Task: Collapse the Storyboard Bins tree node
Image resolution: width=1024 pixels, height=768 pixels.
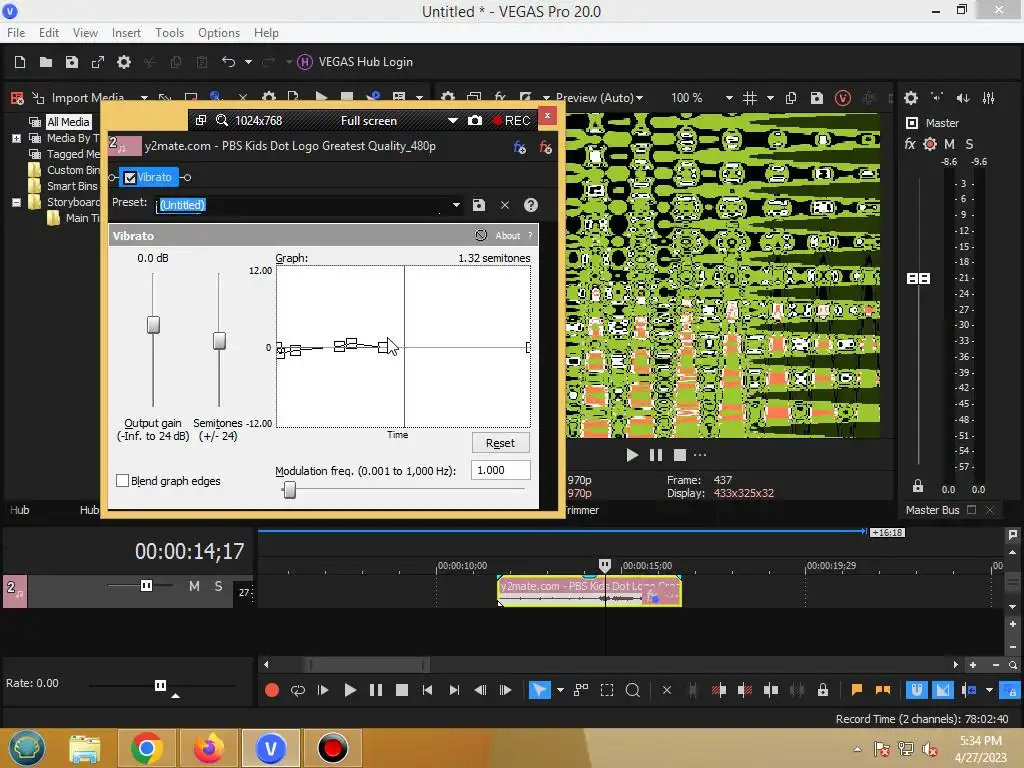Action: 16,202
